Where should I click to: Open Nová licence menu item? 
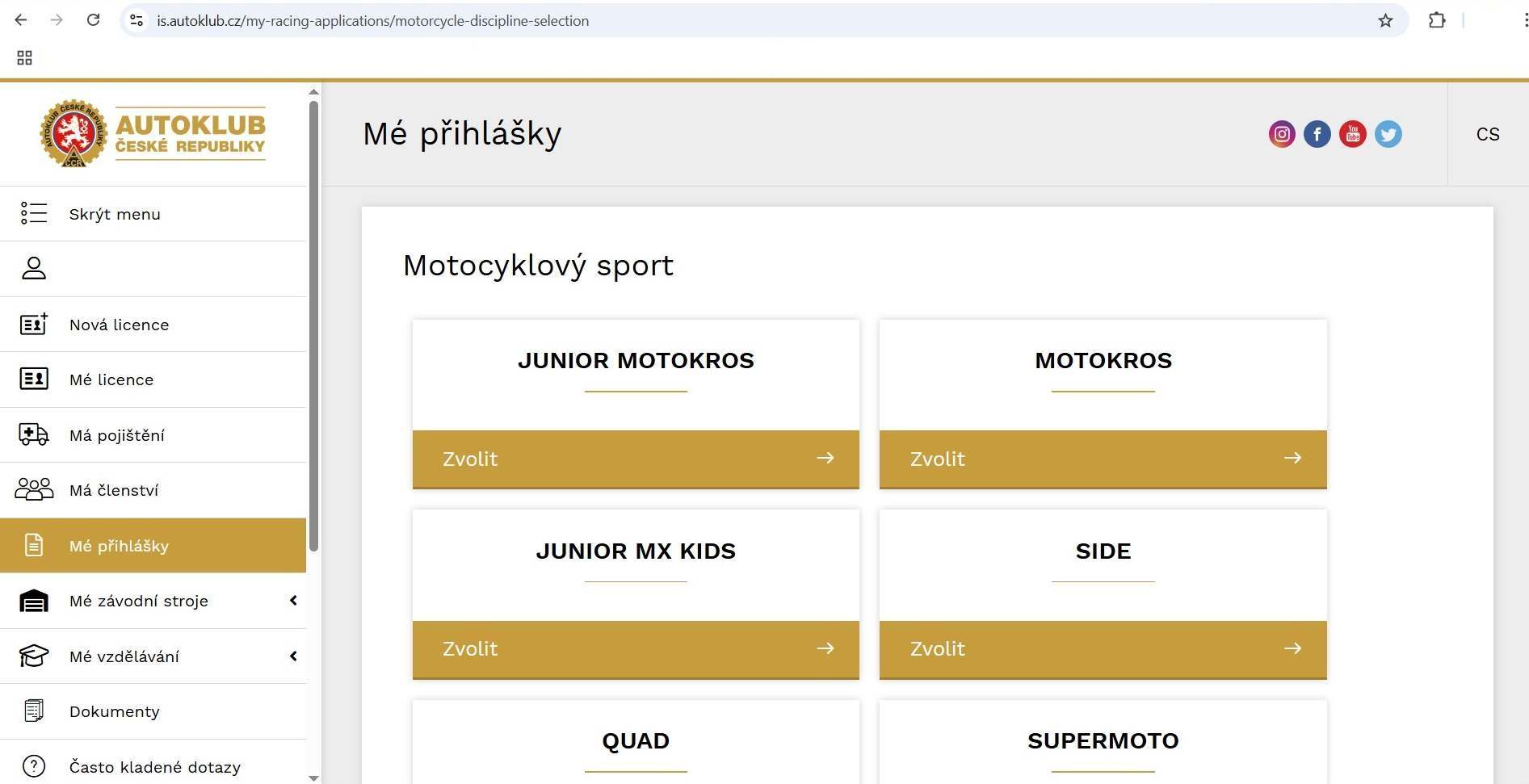[119, 325]
